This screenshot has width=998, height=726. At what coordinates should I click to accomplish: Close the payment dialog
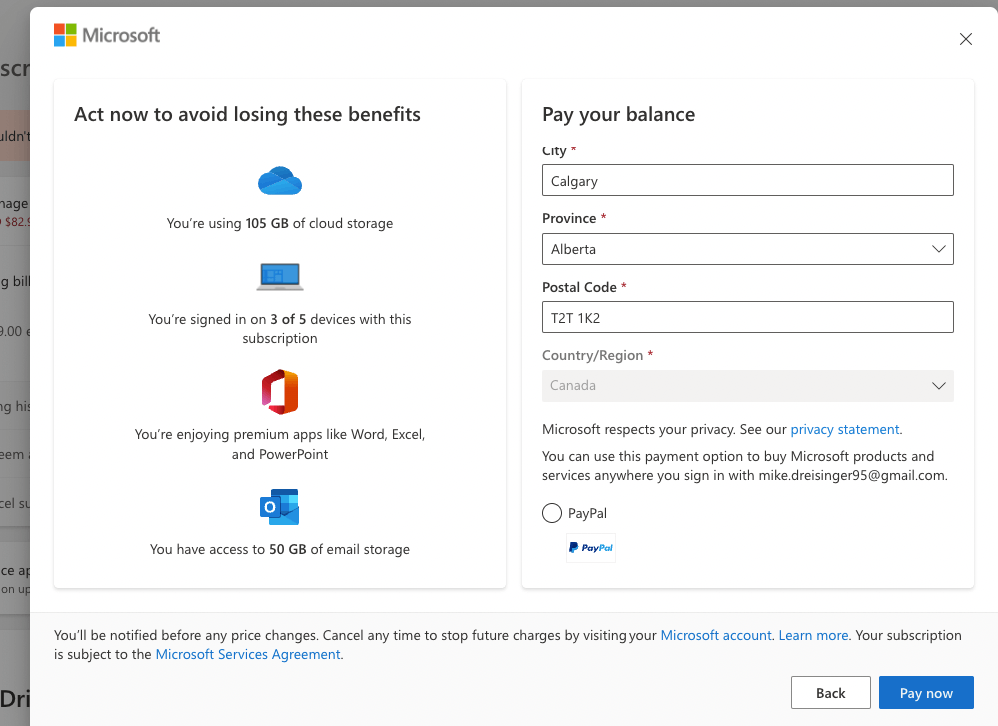(x=965, y=39)
